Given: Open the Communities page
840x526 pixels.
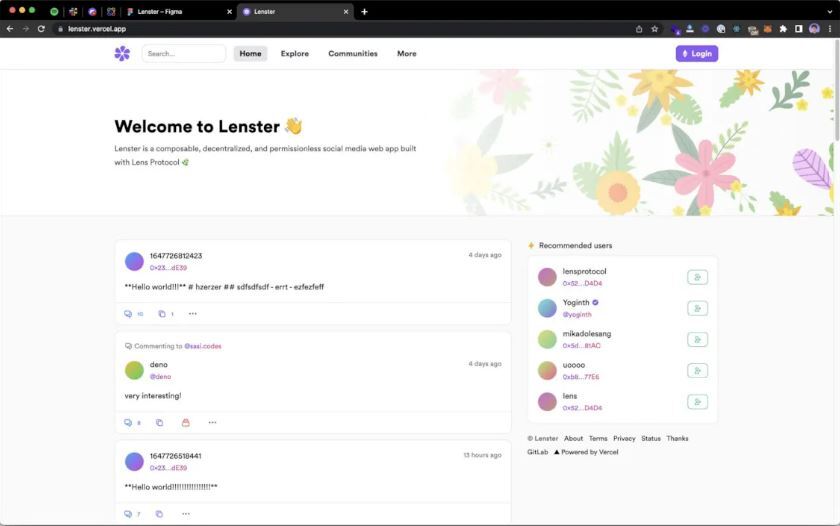Looking at the screenshot, I should (353, 54).
